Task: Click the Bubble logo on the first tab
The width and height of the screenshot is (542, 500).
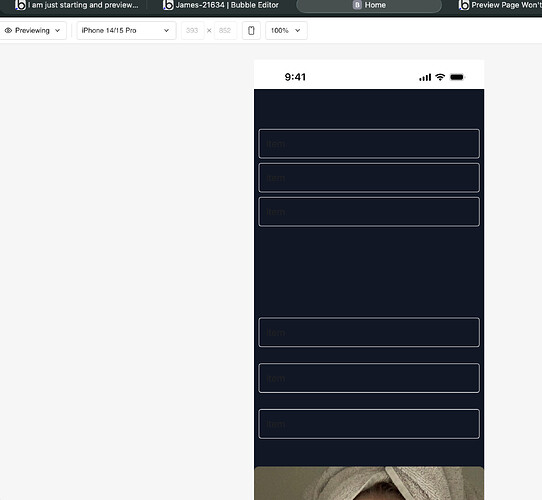Action: click(20, 5)
